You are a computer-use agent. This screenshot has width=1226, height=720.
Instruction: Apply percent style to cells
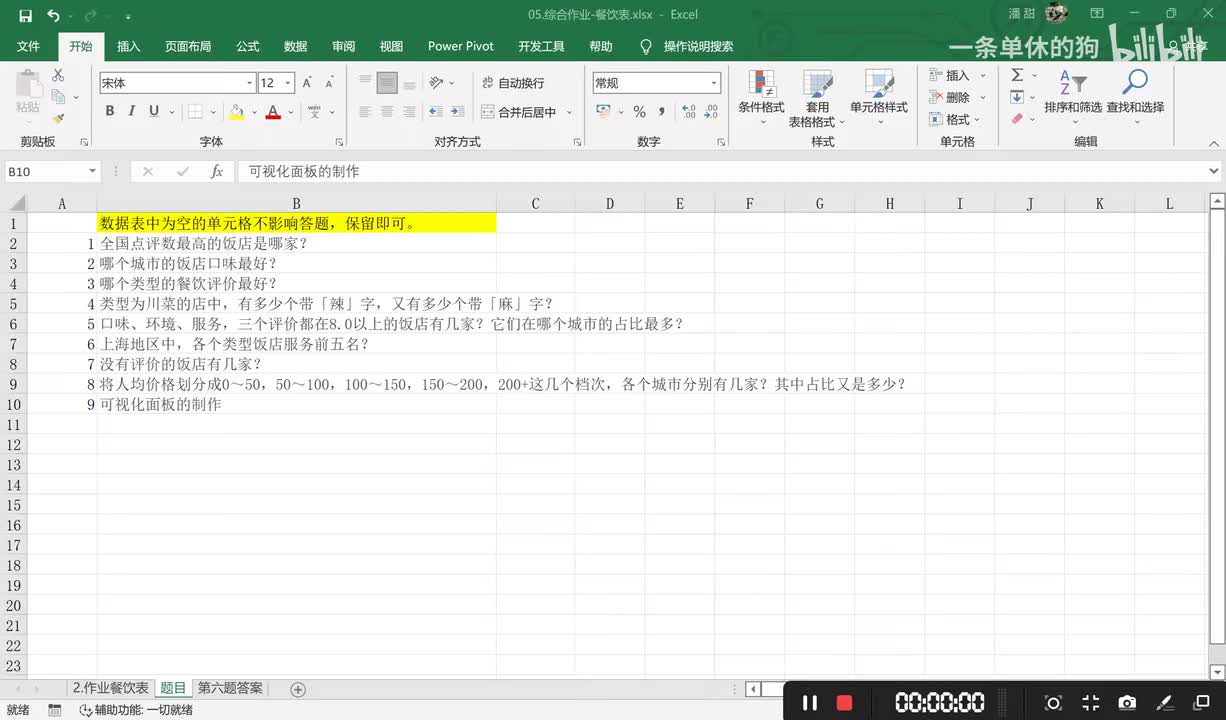click(639, 112)
